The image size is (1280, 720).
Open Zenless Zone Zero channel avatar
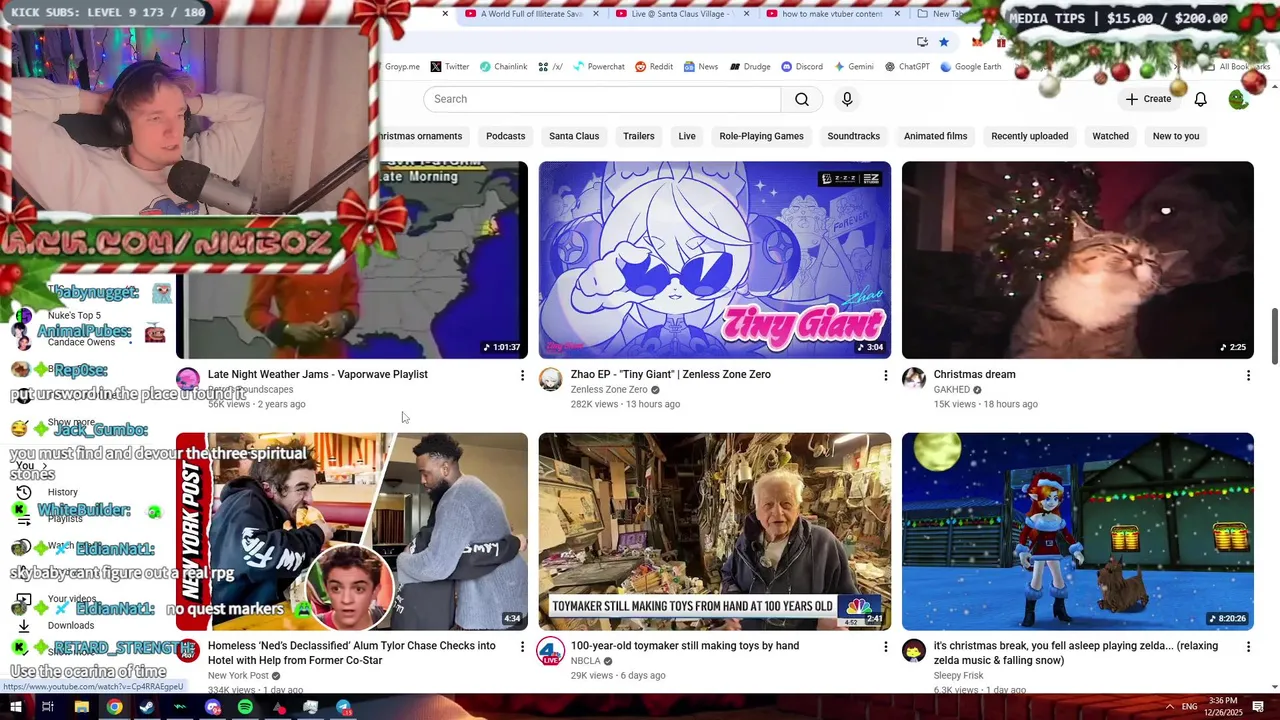pyautogui.click(x=551, y=379)
